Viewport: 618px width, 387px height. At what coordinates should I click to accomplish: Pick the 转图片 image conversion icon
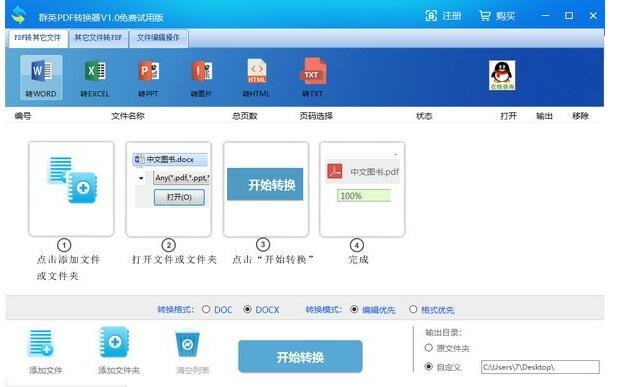point(201,78)
